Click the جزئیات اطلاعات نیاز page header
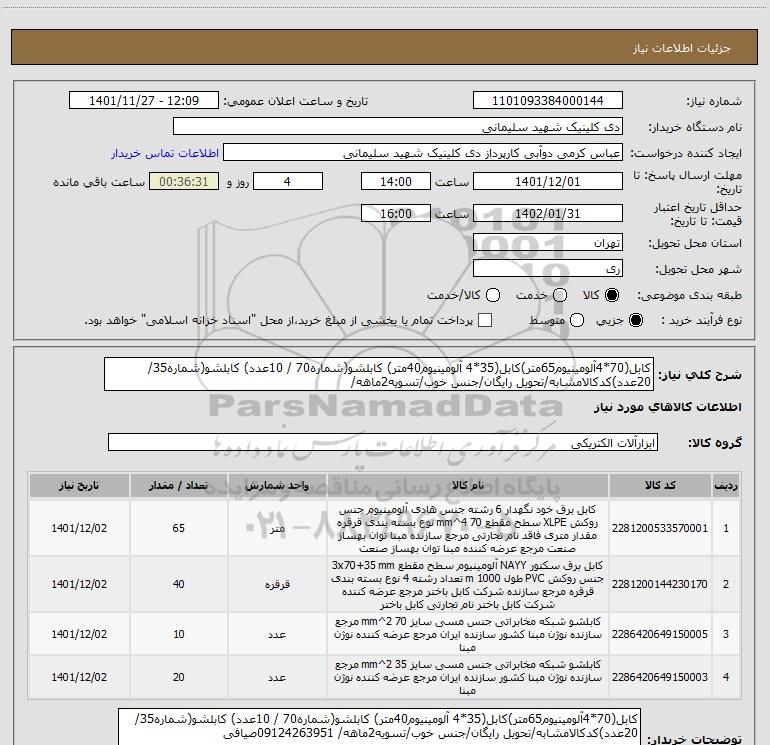 (682, 48)
